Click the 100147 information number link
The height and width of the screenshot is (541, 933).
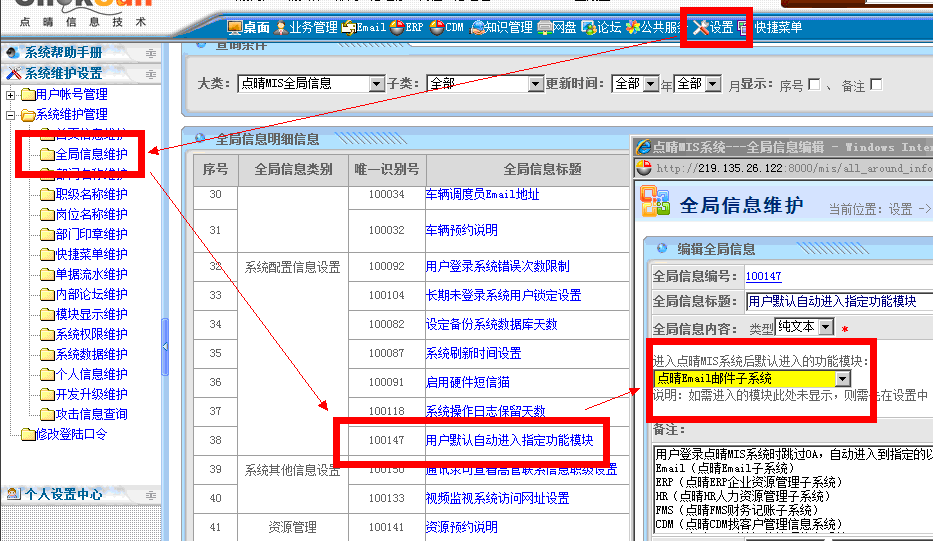click(764, 276)
